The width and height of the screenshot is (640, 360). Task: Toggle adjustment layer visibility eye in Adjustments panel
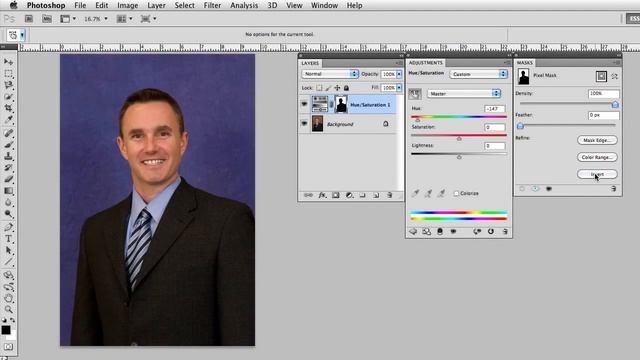pyautogui.click(x=453, y=231)
